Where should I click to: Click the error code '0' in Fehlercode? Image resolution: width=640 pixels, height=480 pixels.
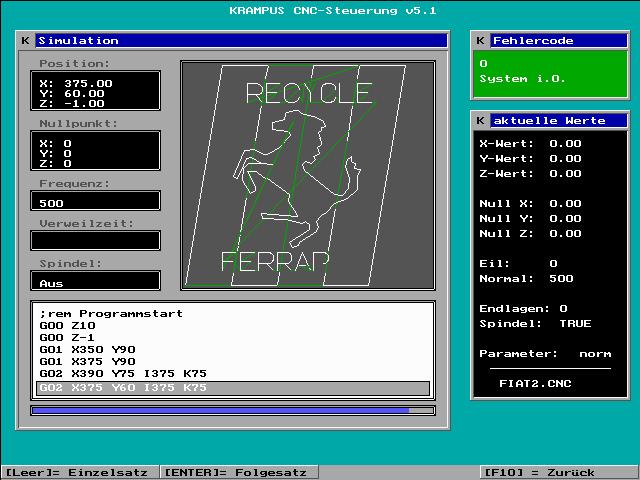coord(483,64)
